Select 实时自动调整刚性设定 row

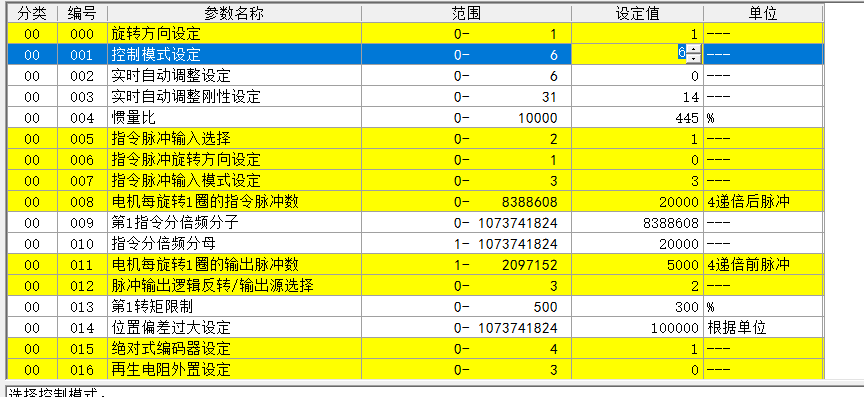[x=415, y=96]
